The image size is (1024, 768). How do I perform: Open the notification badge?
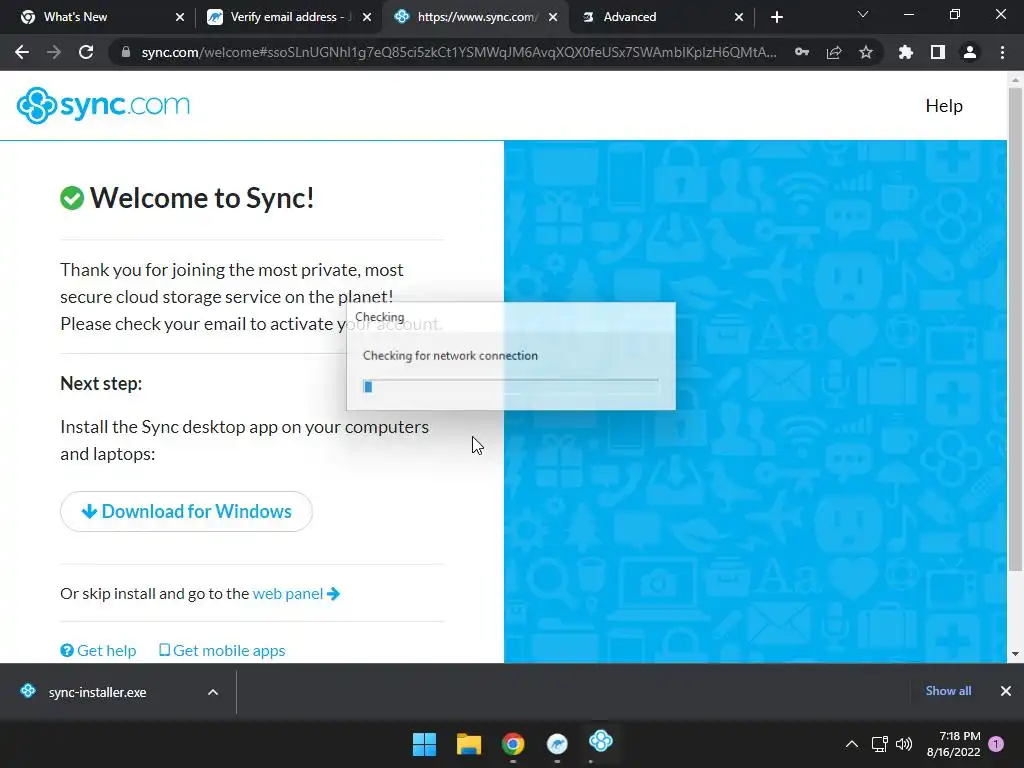coord(996,744)
